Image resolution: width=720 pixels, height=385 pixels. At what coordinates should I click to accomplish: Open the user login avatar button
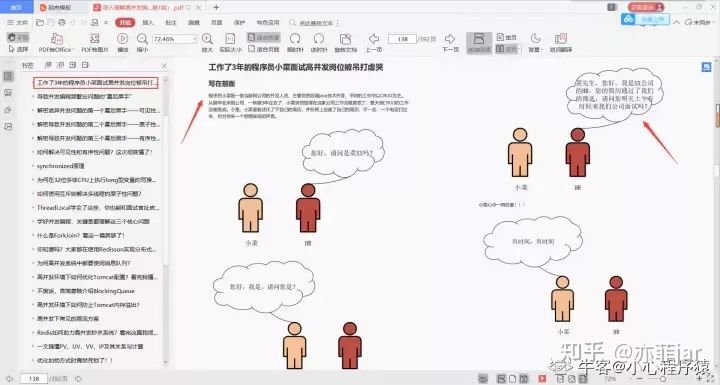click(x=646, y=7)
